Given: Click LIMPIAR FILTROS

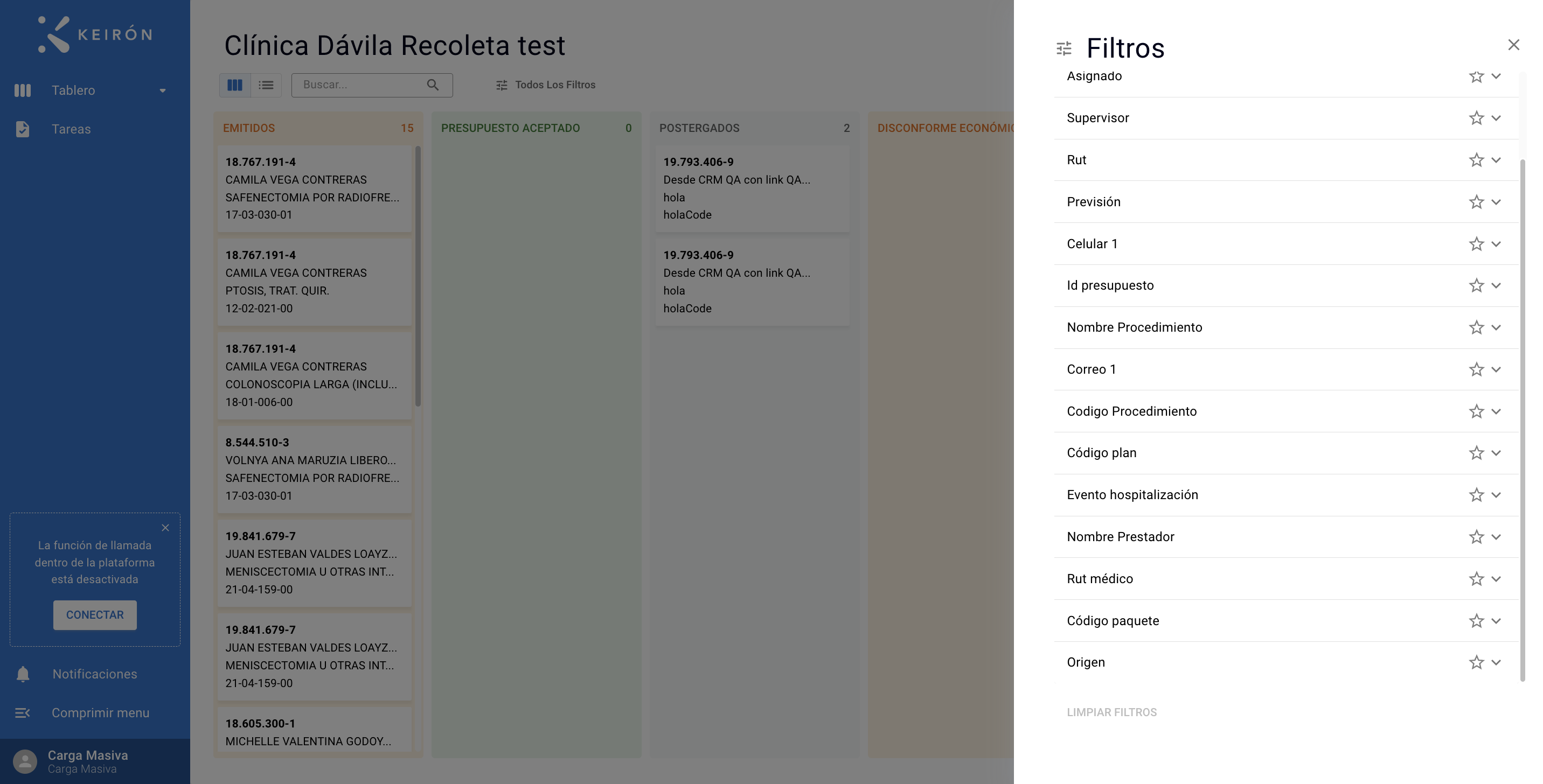Looking at the screenshot, I should click(1112, 712).
